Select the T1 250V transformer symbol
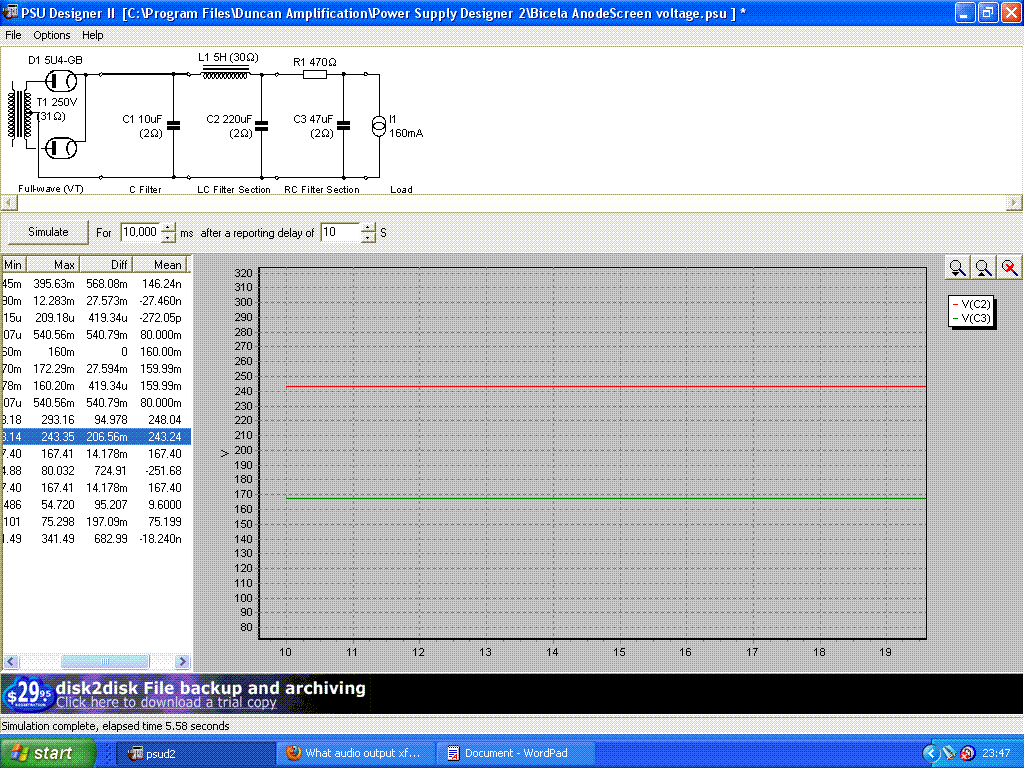Image resolution: width=1024 pixels, height=768 pixels. tap(20, 114)
